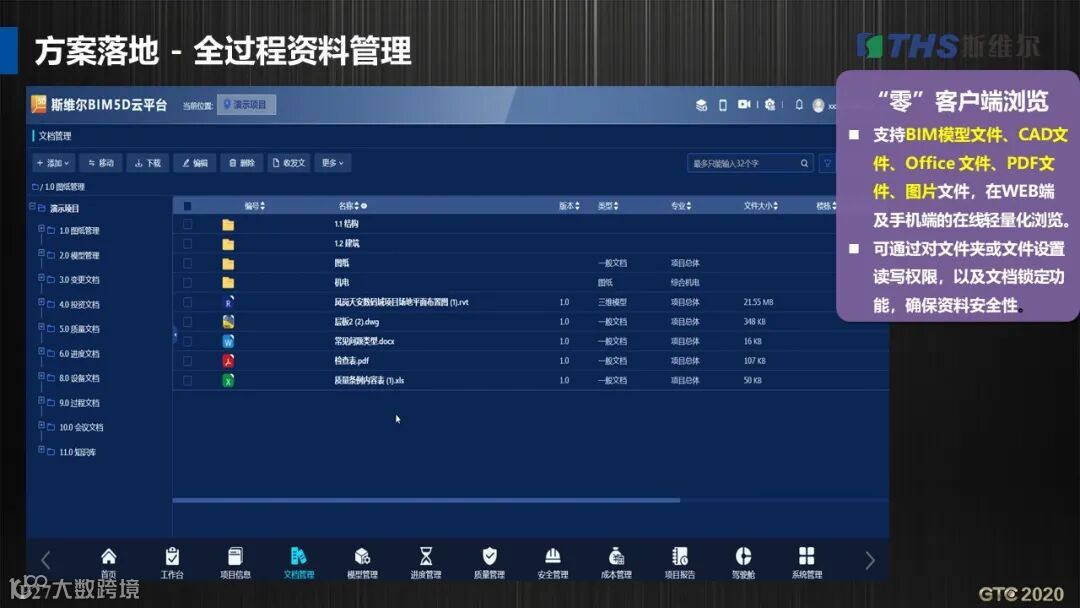This screenshot has height=608, width=1080.
Task: Collapse the 演示项目 root tree node
Action: 32,207
